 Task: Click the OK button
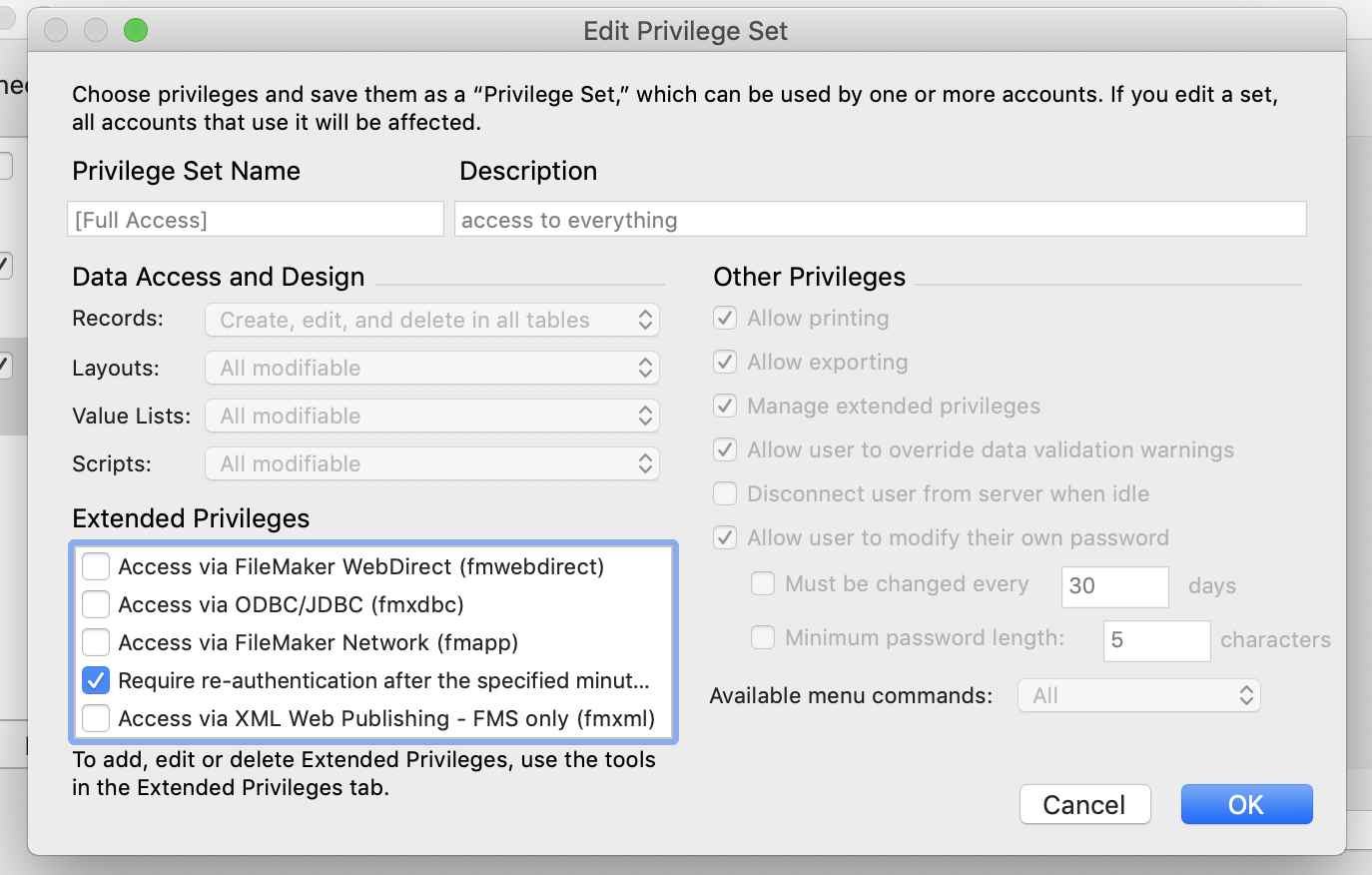click(x=1246, y=804)
